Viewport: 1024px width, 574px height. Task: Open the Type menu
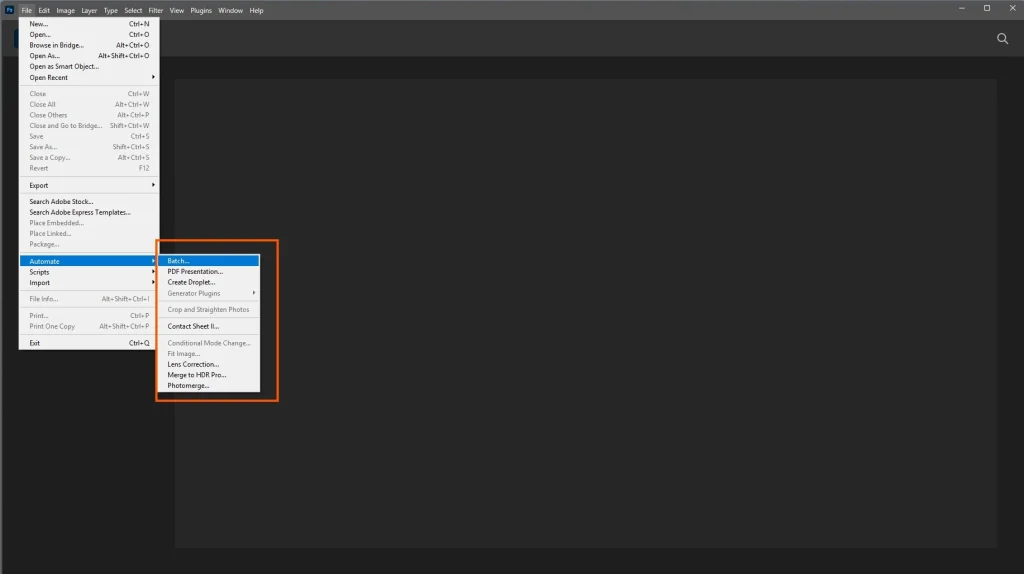pos(110,10)
